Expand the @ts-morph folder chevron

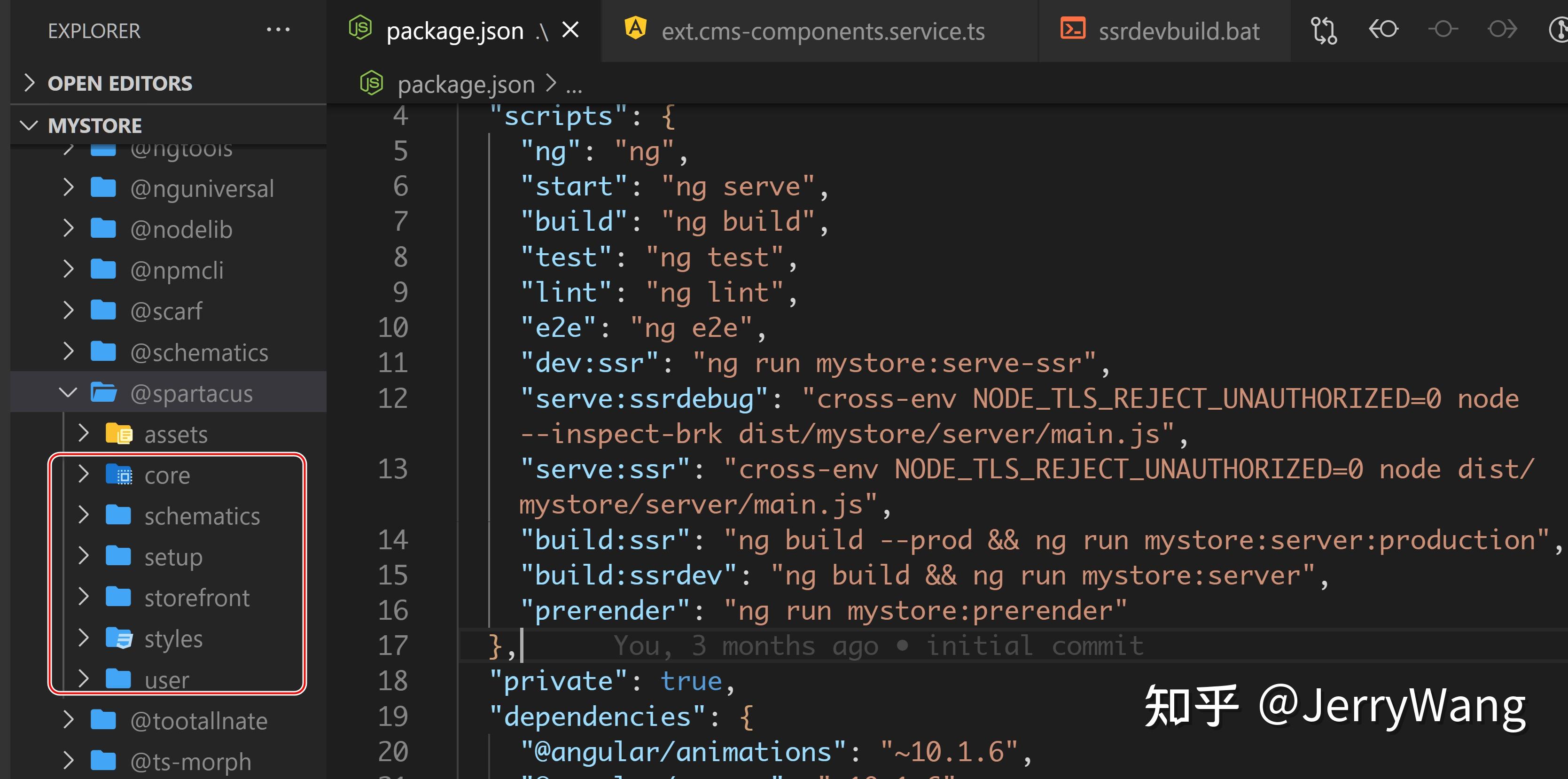point(69,761)
